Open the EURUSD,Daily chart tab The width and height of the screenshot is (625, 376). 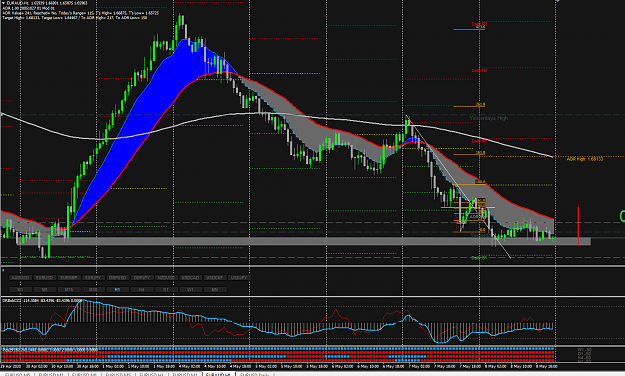coord(255,374)
